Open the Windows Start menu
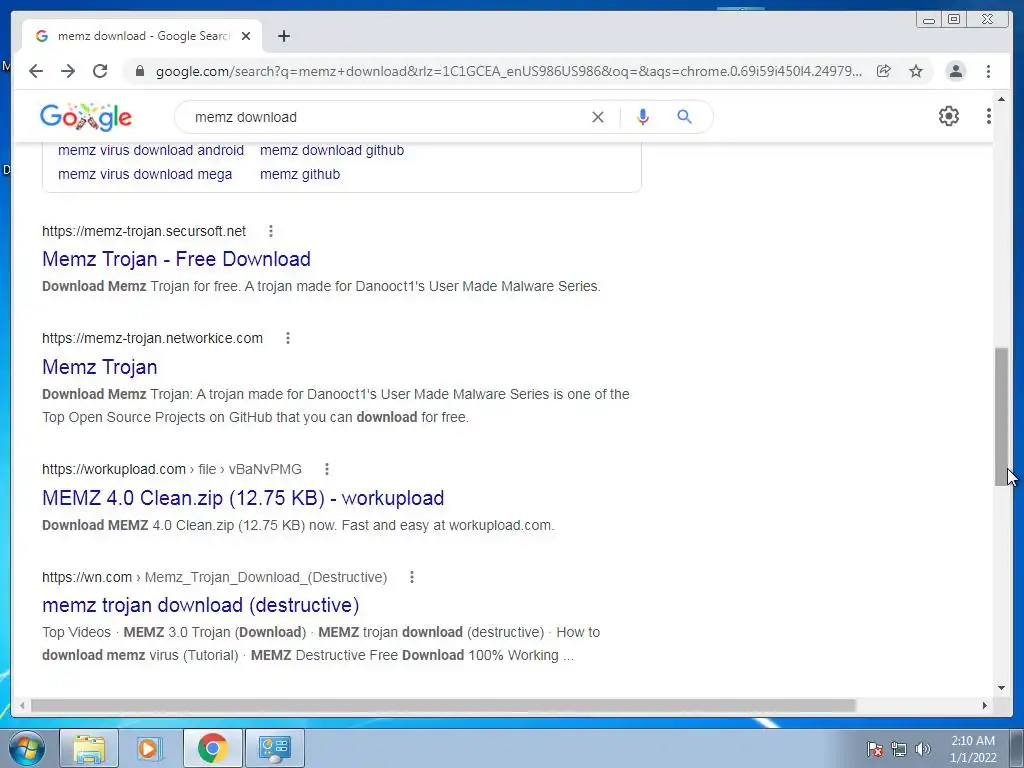Viewport: 1024px width, 768px height. click(x=27, y=748)
